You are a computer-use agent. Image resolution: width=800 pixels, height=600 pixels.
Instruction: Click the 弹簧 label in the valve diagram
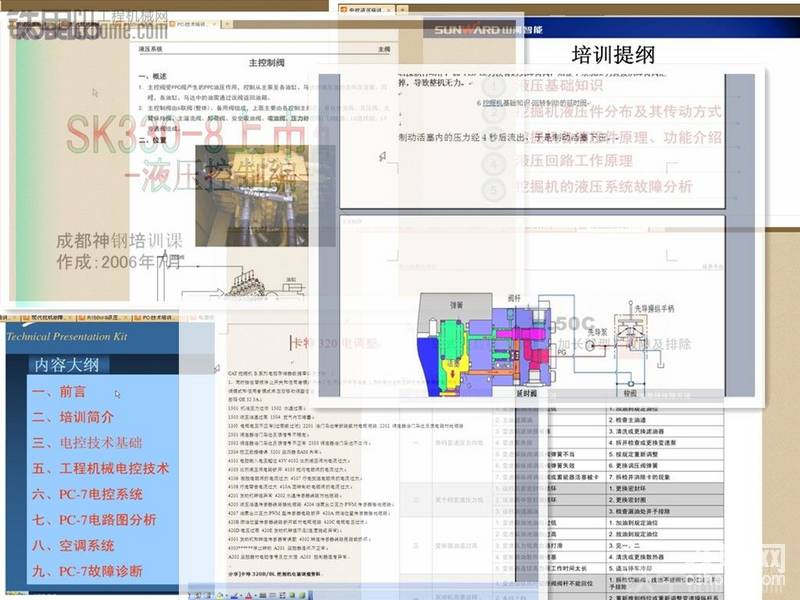(456, 305)
